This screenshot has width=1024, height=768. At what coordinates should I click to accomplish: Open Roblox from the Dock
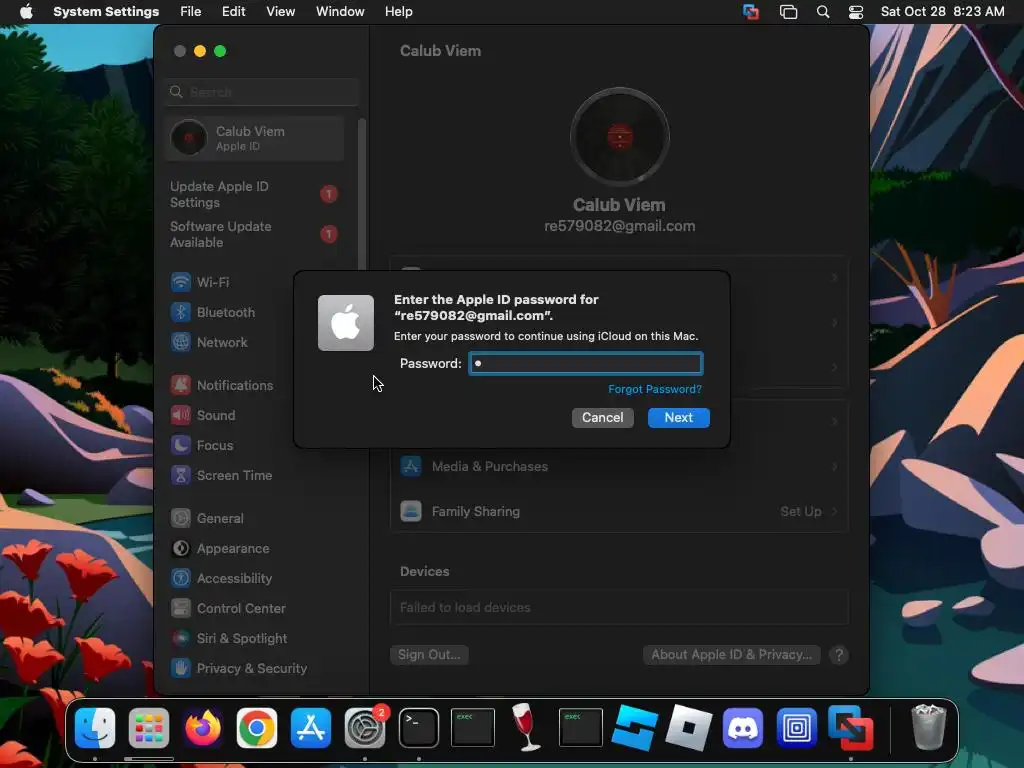pyautogui.click(x=688, y=728)
